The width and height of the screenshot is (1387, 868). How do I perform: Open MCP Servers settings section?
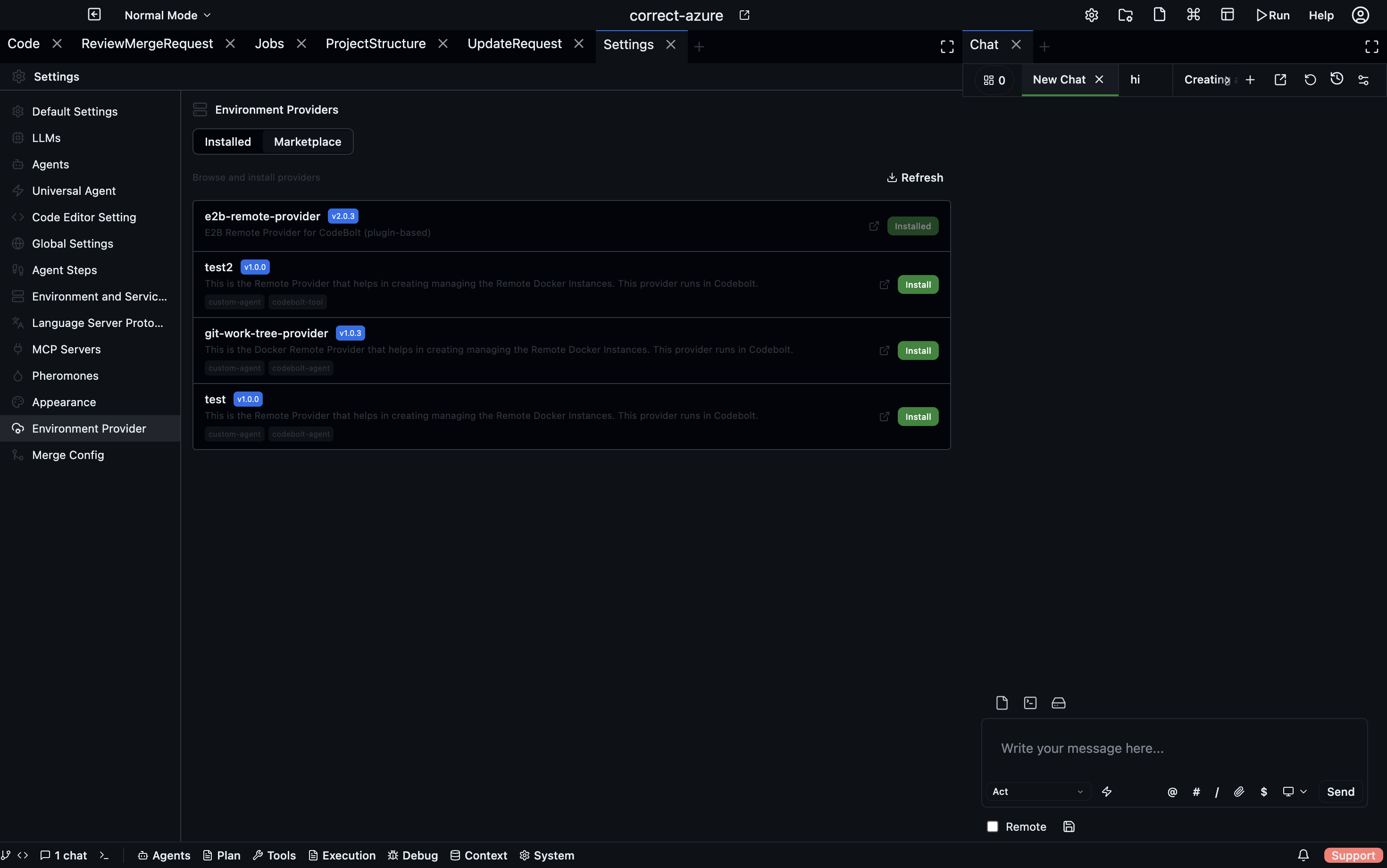[66, 349]
